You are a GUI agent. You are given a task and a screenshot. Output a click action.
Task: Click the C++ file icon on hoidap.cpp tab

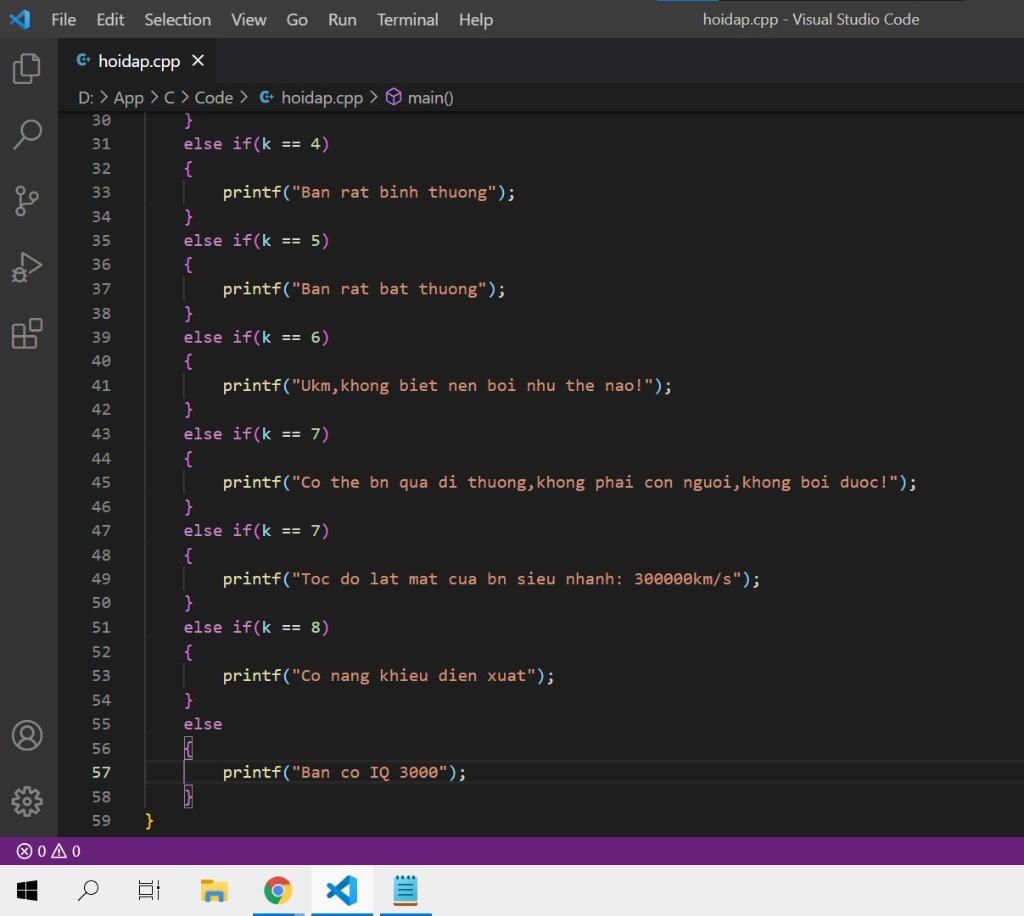click(x=83, y=60)
